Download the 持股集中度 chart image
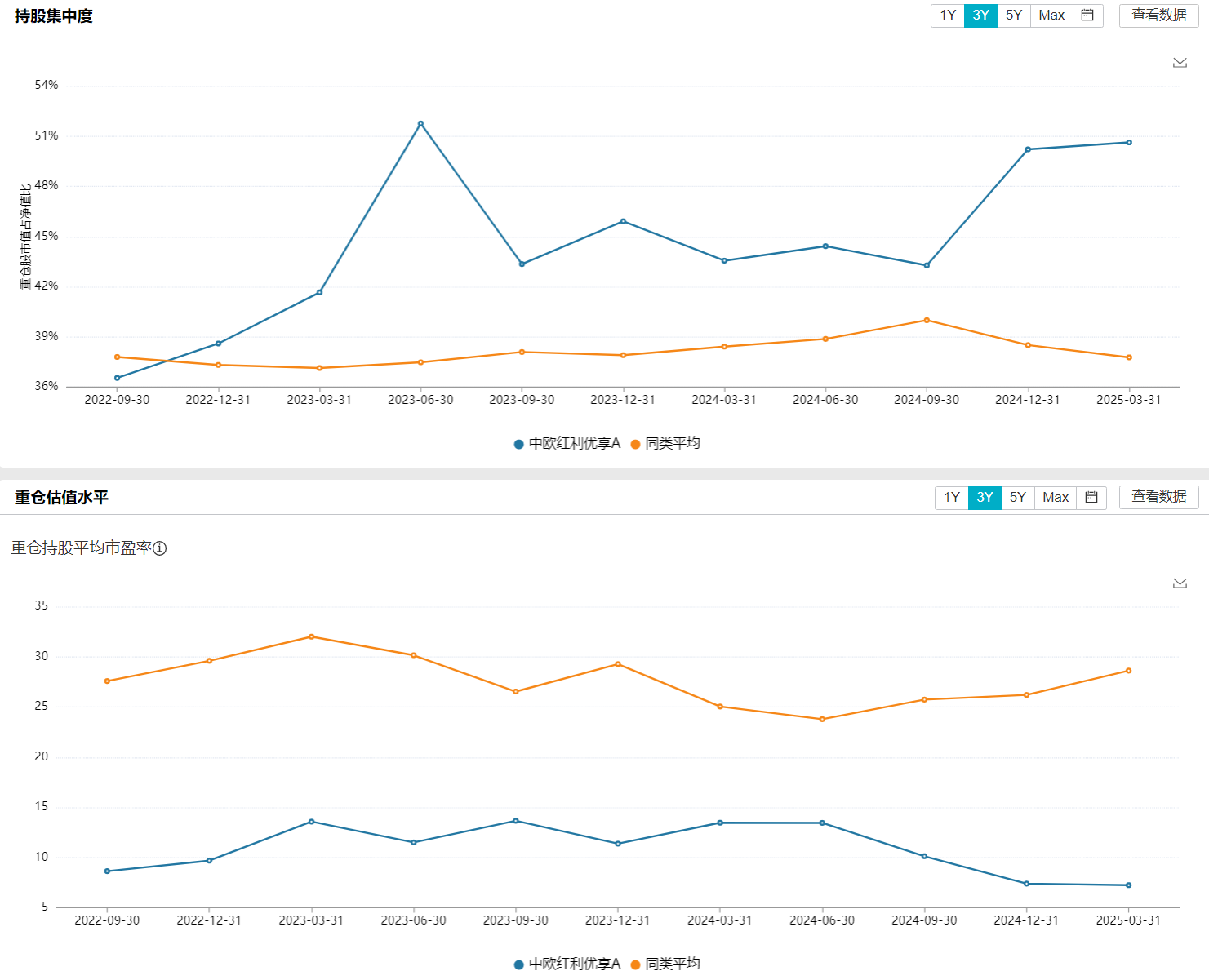The image size is (1209, 980). 1180,60
